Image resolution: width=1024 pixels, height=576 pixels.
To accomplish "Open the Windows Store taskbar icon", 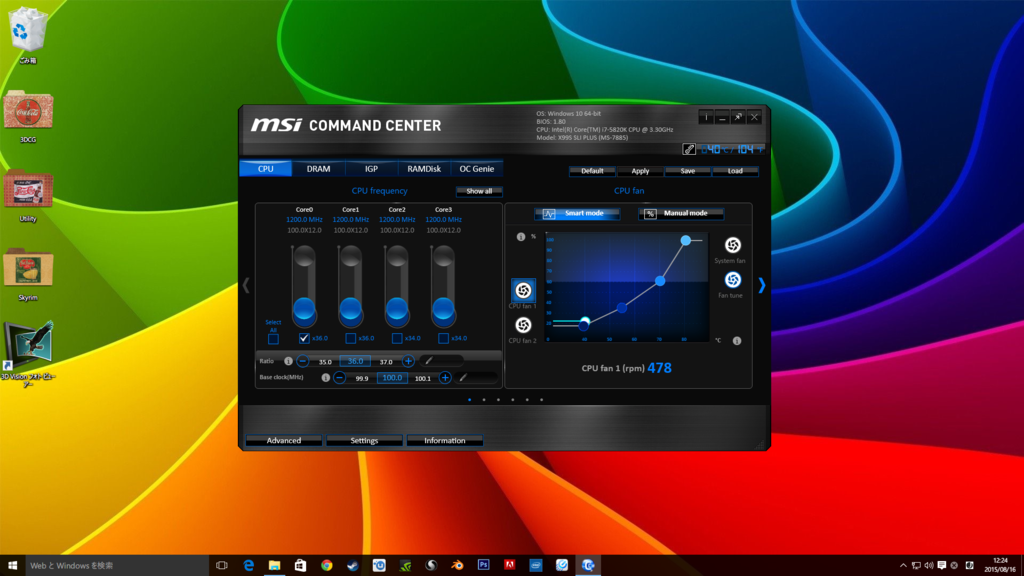I will tap(300, 565).
